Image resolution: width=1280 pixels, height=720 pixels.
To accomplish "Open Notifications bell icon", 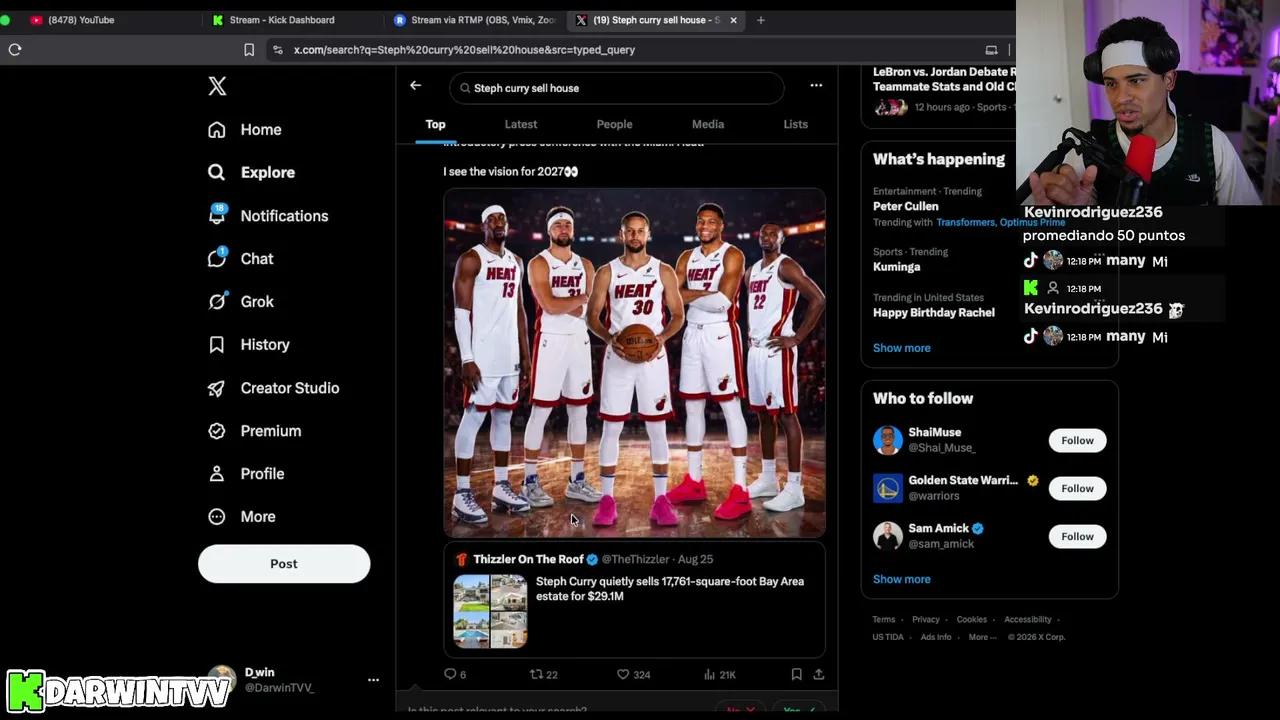I will coord(217,215).
